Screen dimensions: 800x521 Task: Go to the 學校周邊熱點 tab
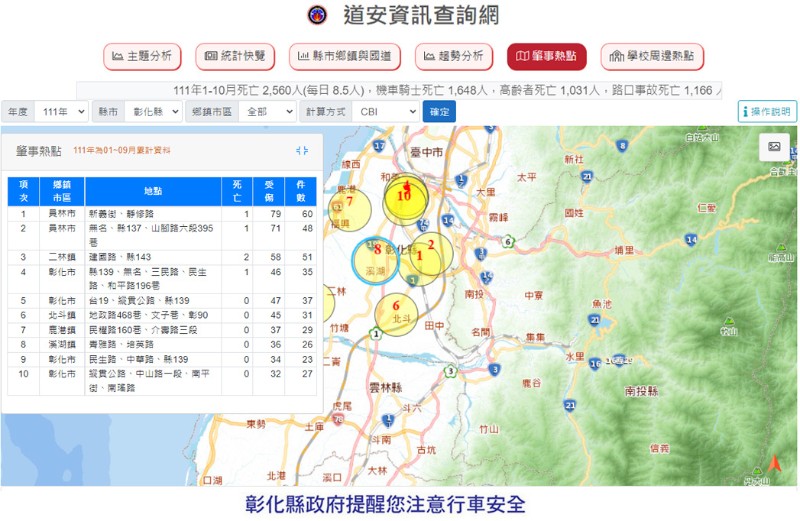tap(652, 56)
